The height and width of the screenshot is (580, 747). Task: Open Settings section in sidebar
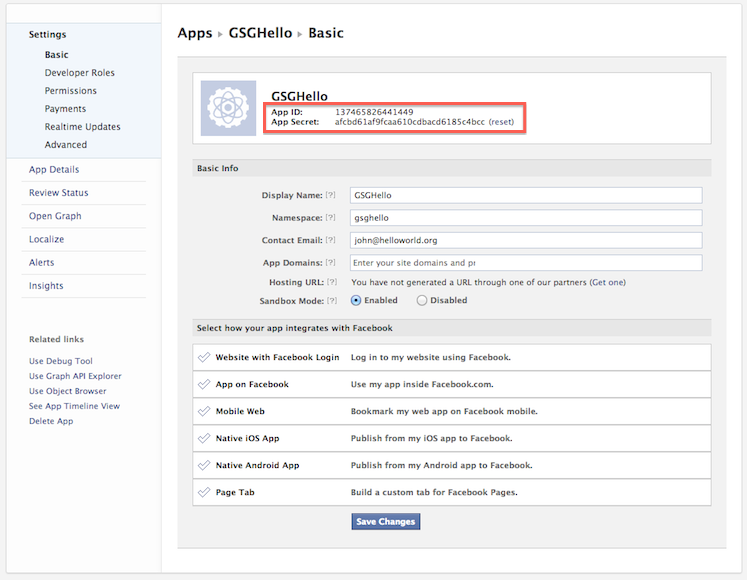47,34
